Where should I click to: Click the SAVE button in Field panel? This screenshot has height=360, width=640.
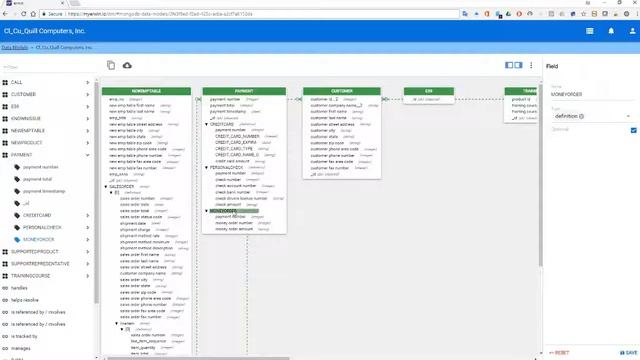pos(629,353)
